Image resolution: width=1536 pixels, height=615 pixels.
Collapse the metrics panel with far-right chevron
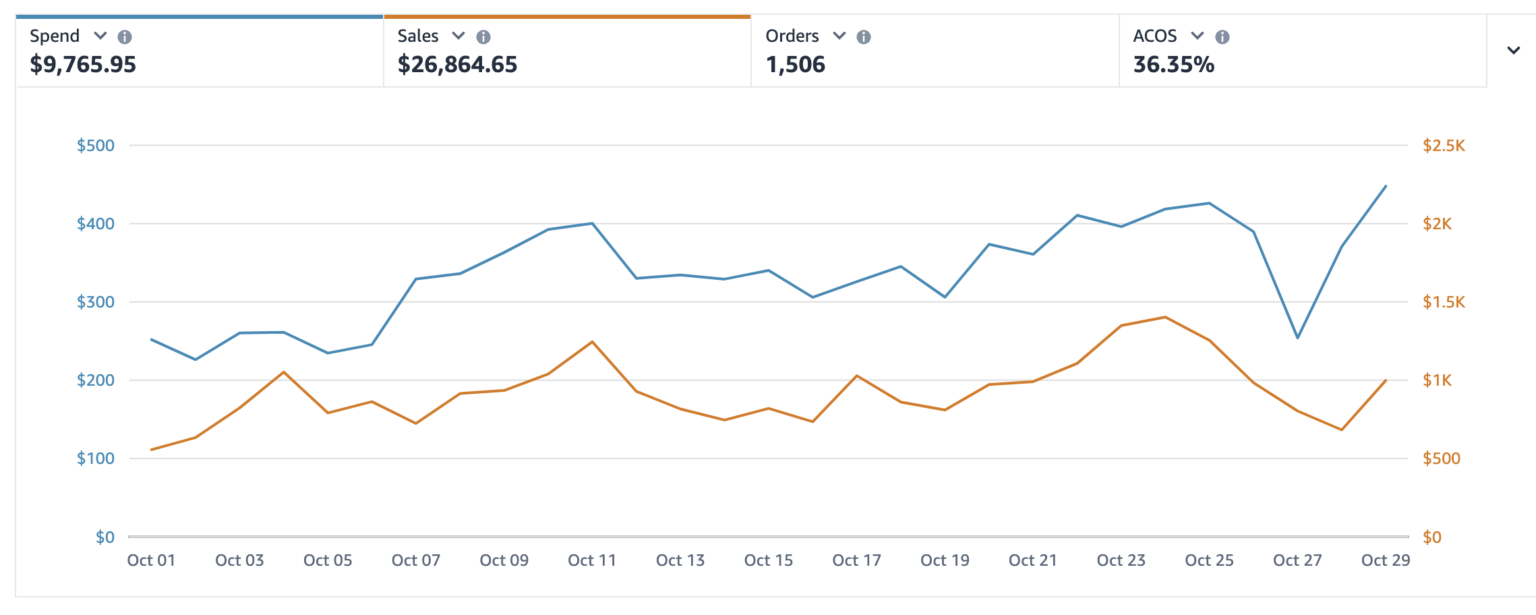point(1513,51)
